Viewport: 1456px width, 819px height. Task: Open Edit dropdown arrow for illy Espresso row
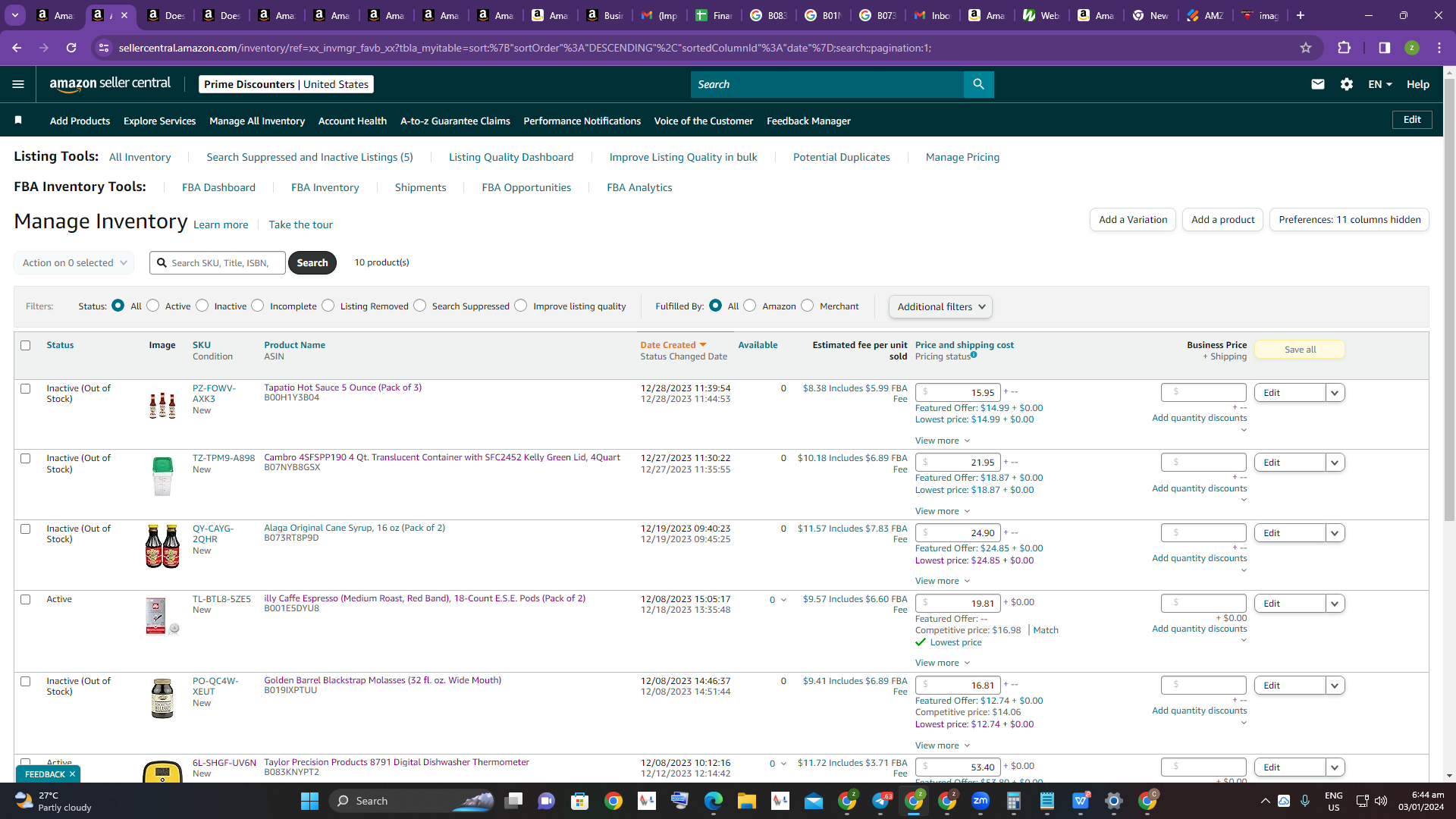pos(1335,604)
